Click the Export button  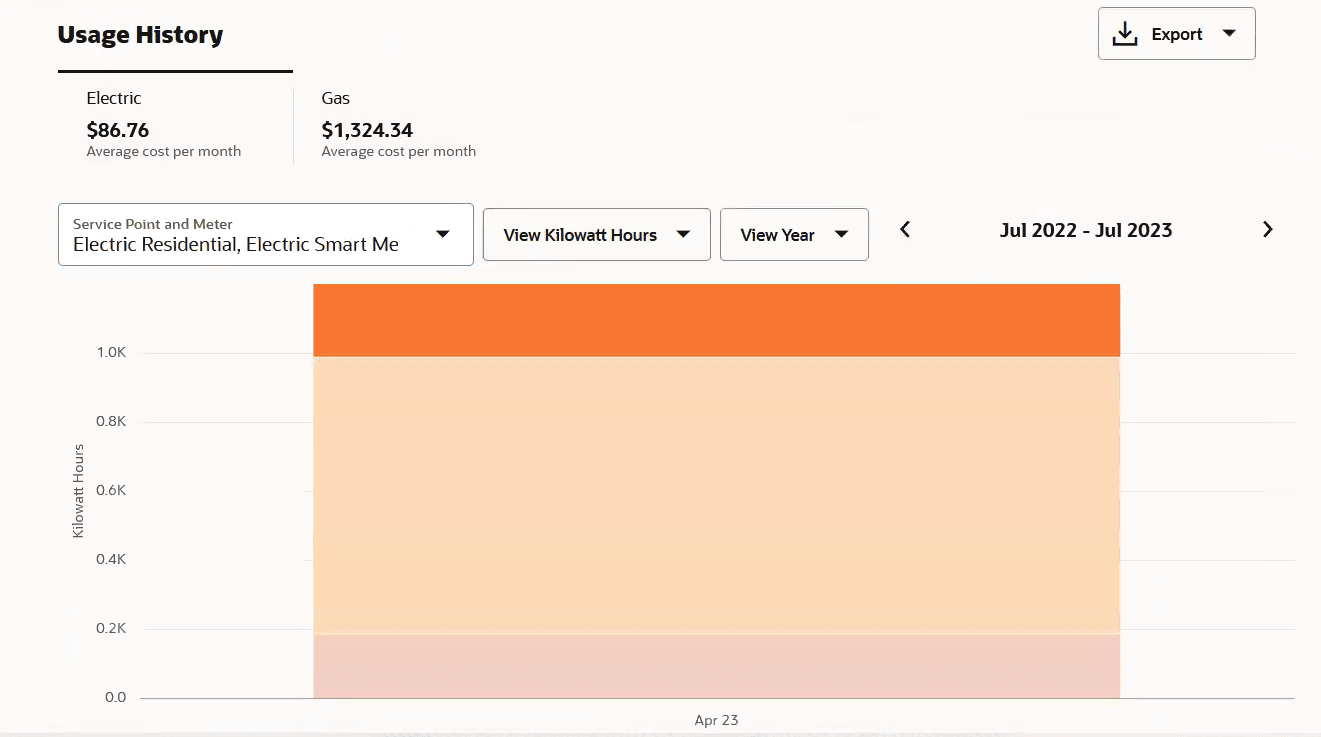[1176, 33]
